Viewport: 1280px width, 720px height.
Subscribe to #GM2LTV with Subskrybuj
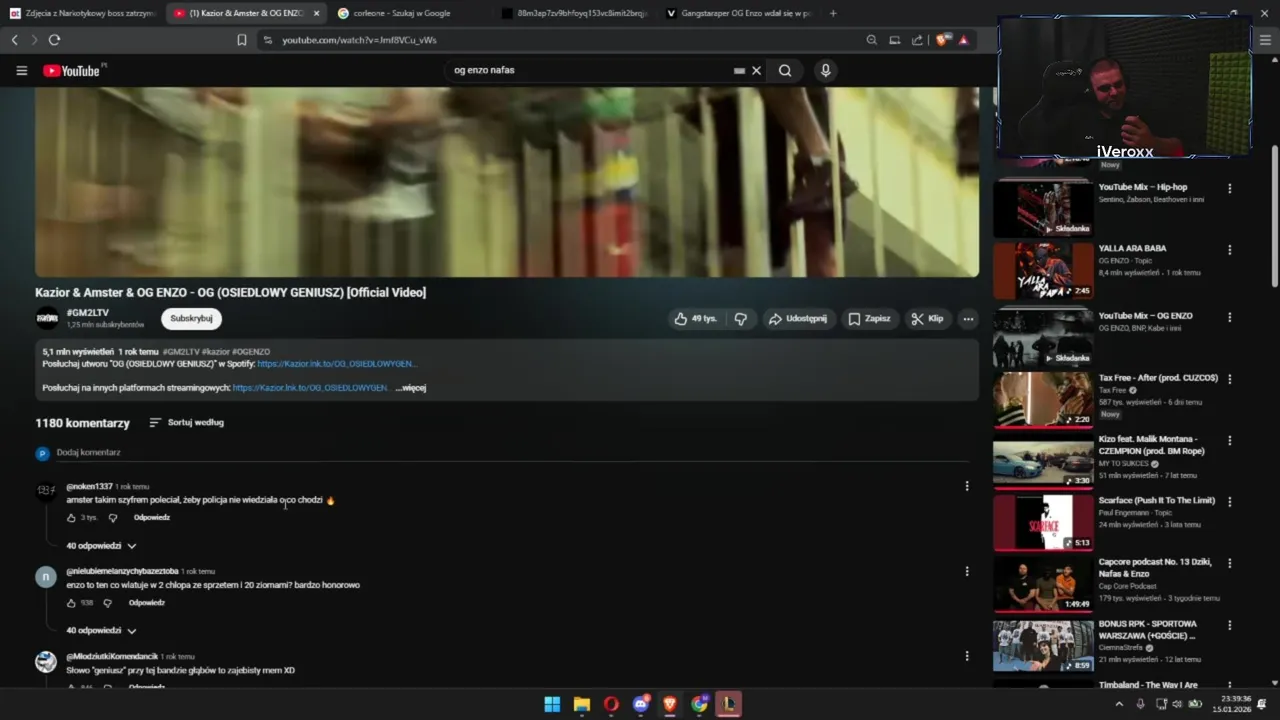[191, 319]
